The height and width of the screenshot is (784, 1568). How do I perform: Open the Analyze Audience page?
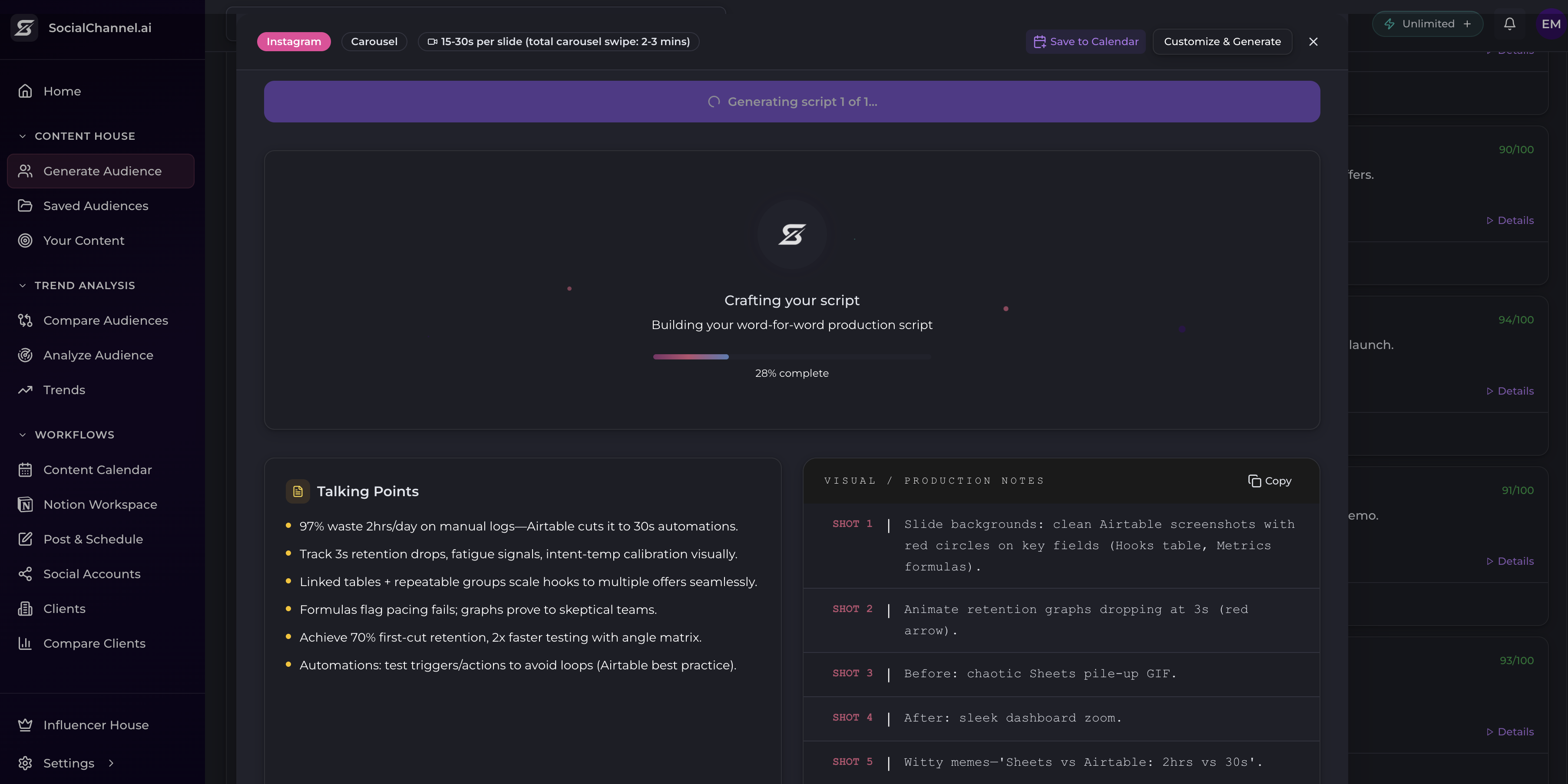[x=100, y=355]
